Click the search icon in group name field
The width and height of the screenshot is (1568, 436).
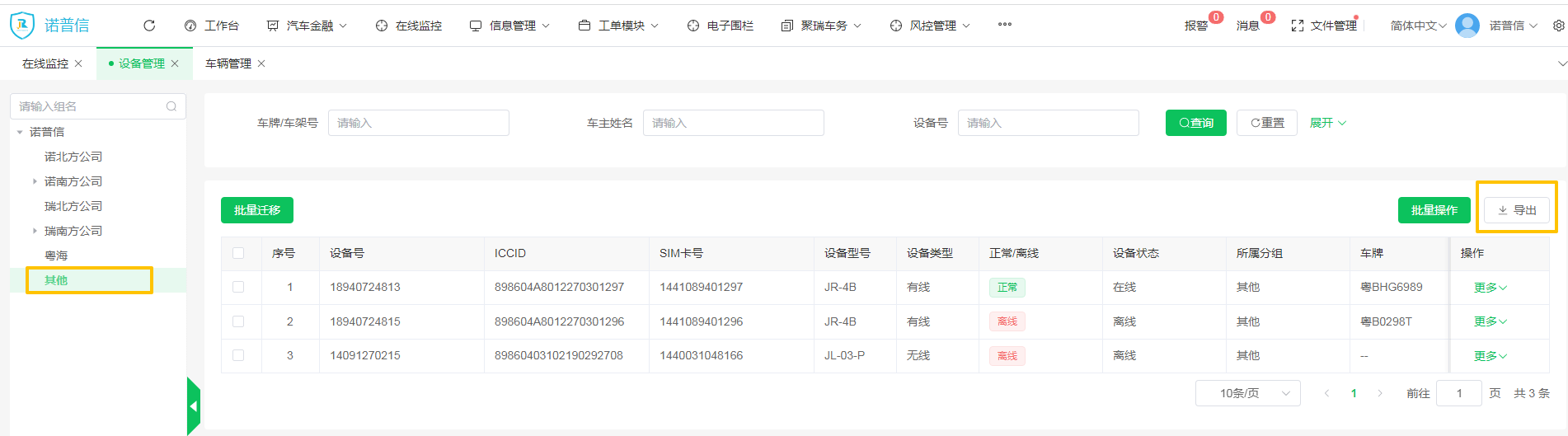[x=171, y=106]
